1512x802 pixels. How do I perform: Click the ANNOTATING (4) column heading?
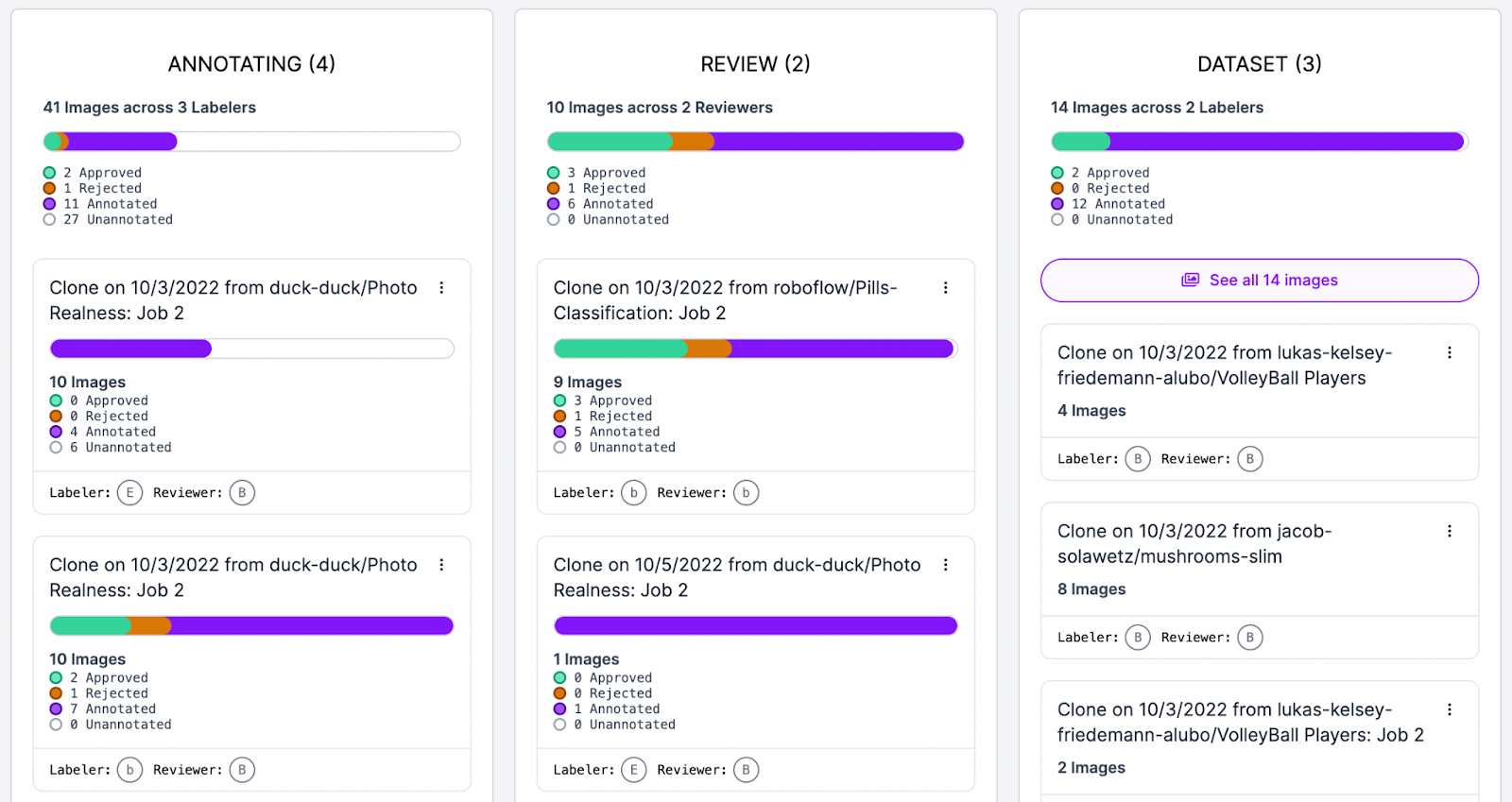click(x=252, y=64)
